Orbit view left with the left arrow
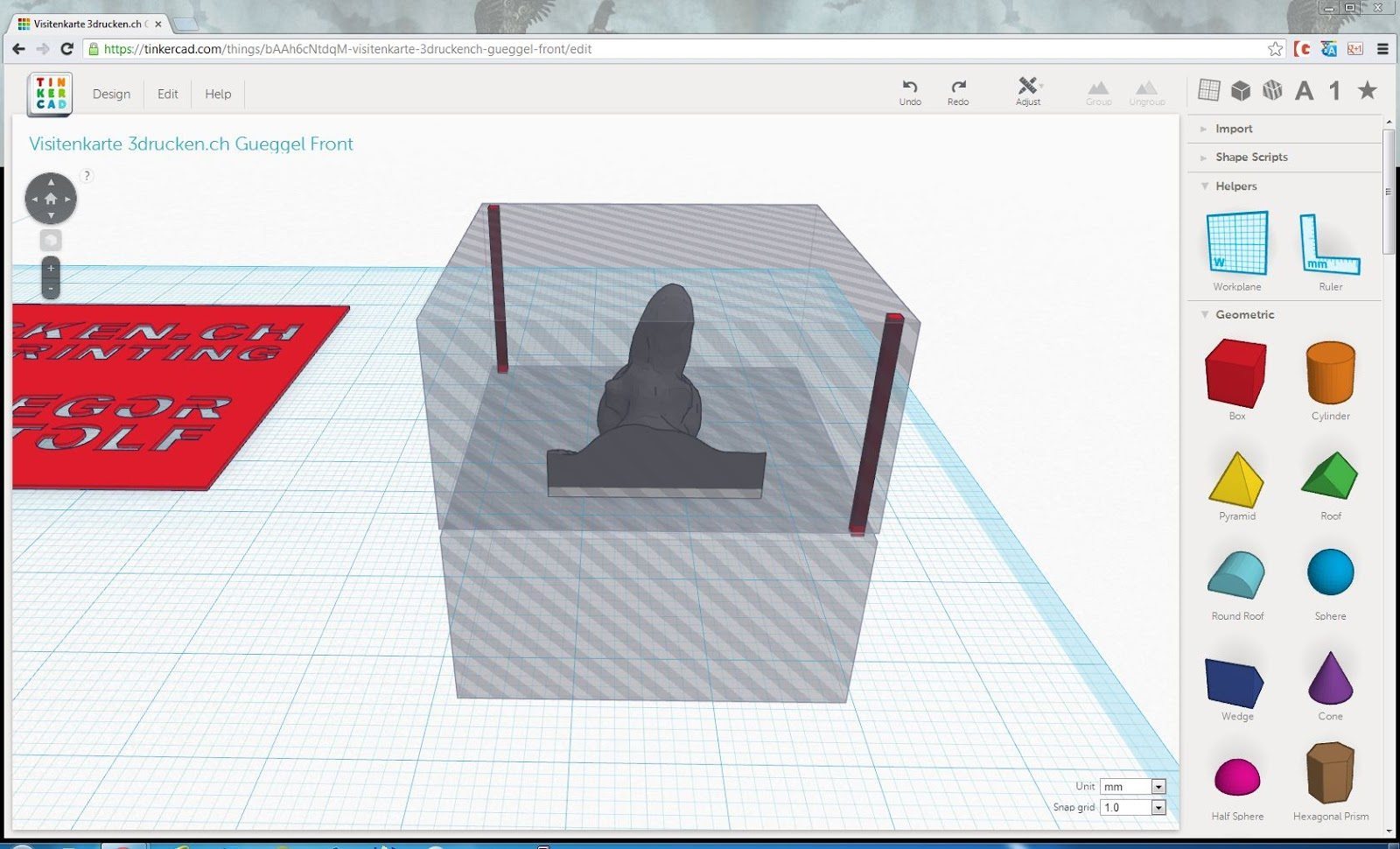Viewport: 1400px width, 849px height. 34,199
